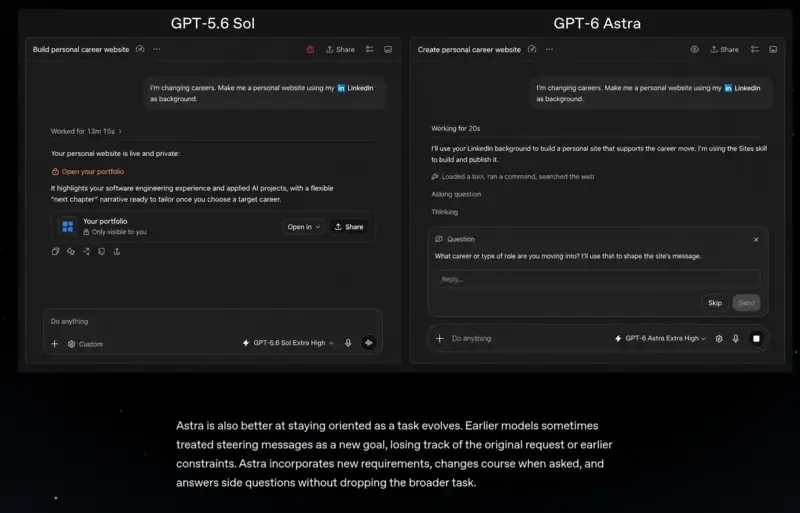Click the plus attach icon in Sol composer
This screenshot has height=513, width=800.
click(x=55, y=344)
